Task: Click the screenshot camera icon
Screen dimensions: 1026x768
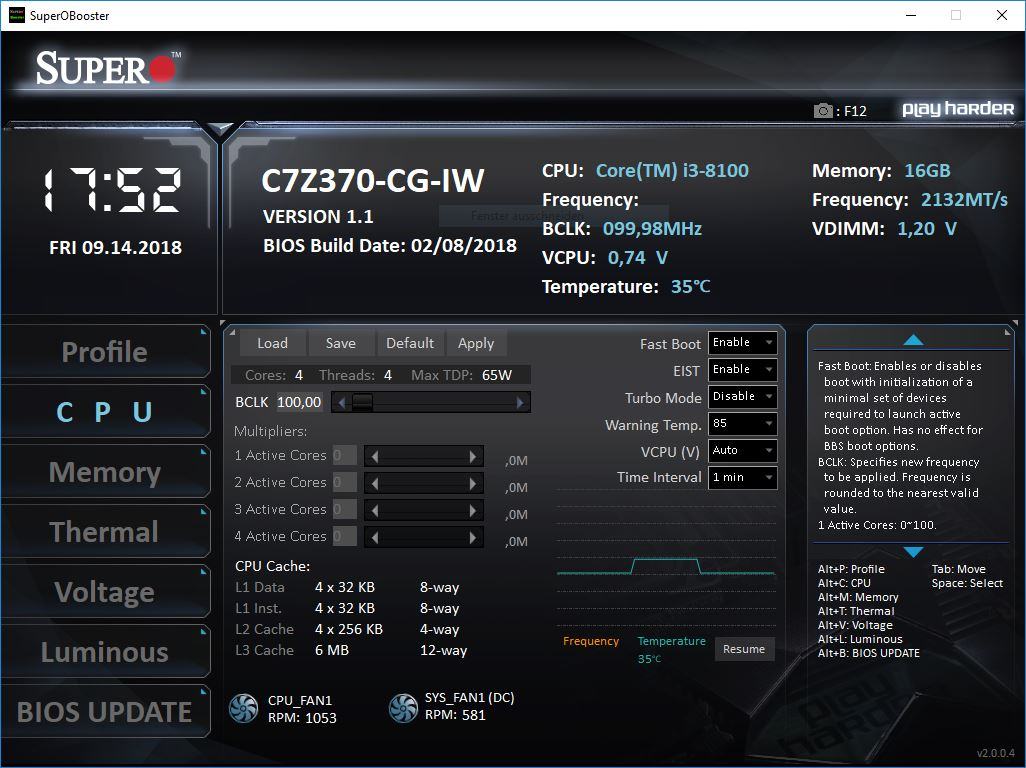Action: [x=823, y=111]
